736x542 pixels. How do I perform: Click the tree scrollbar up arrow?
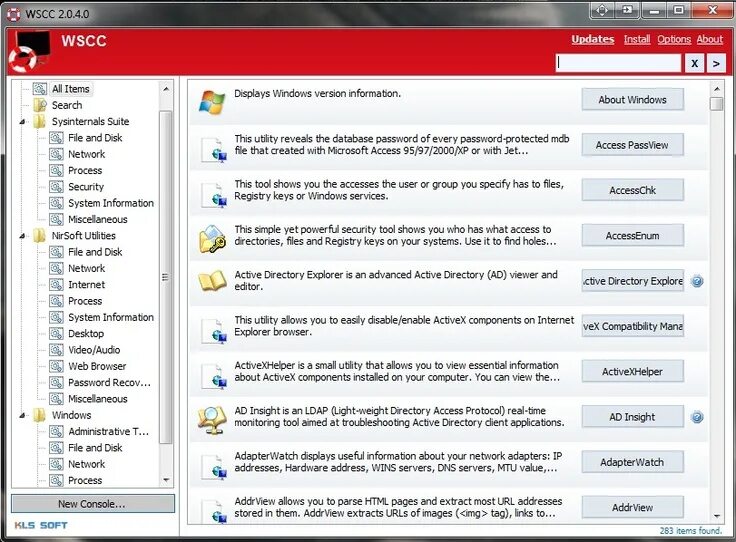166,88
